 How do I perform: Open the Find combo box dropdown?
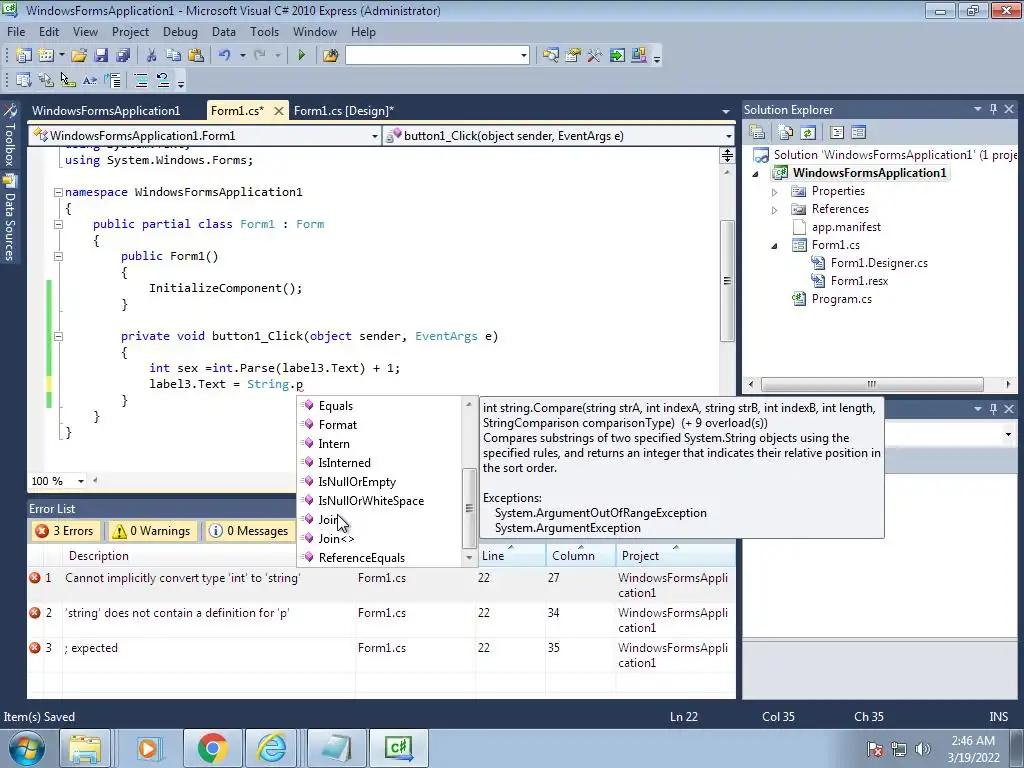click(x=524, y=56)
